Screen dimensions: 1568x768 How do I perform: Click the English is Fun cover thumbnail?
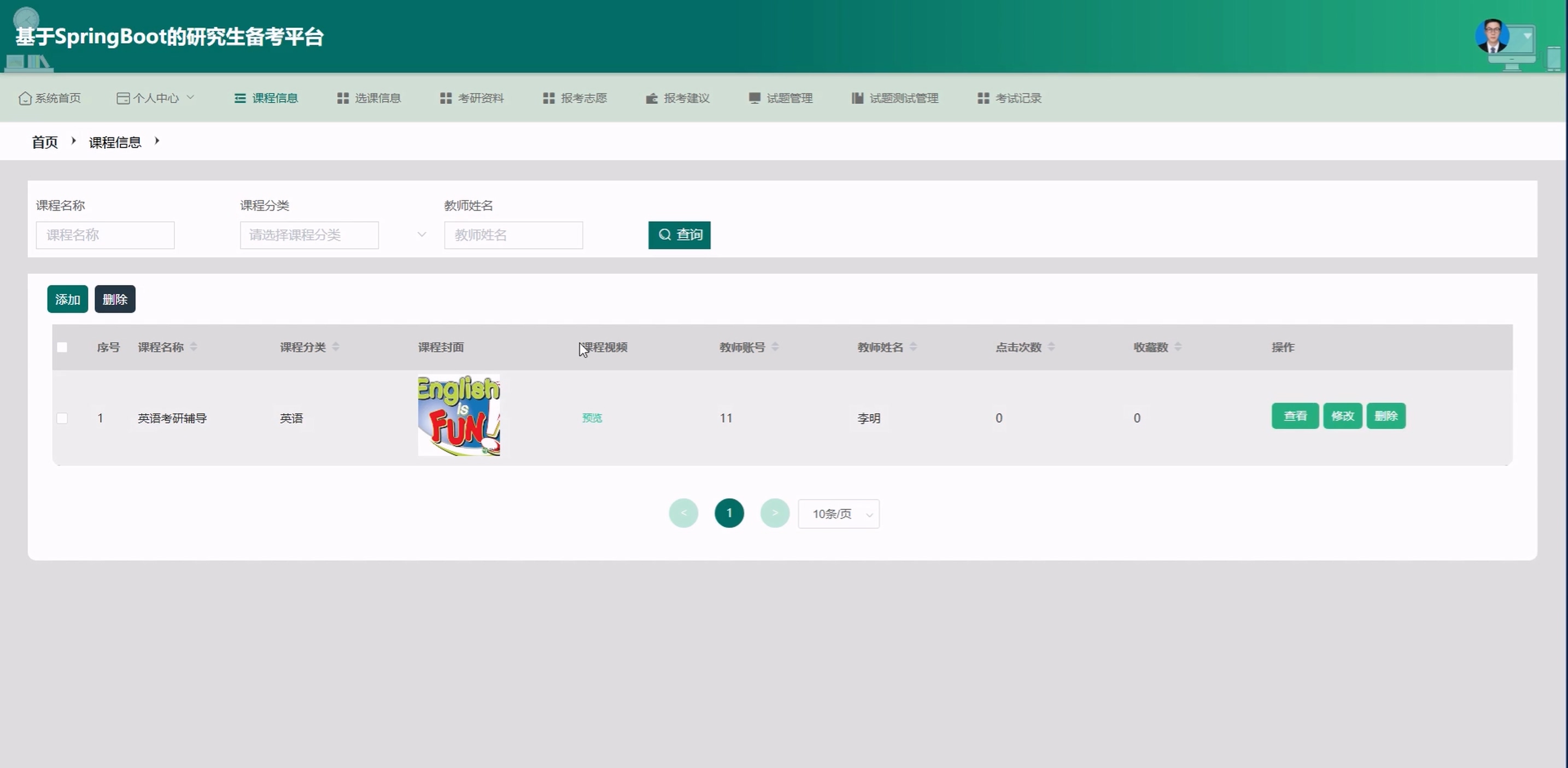458,415
